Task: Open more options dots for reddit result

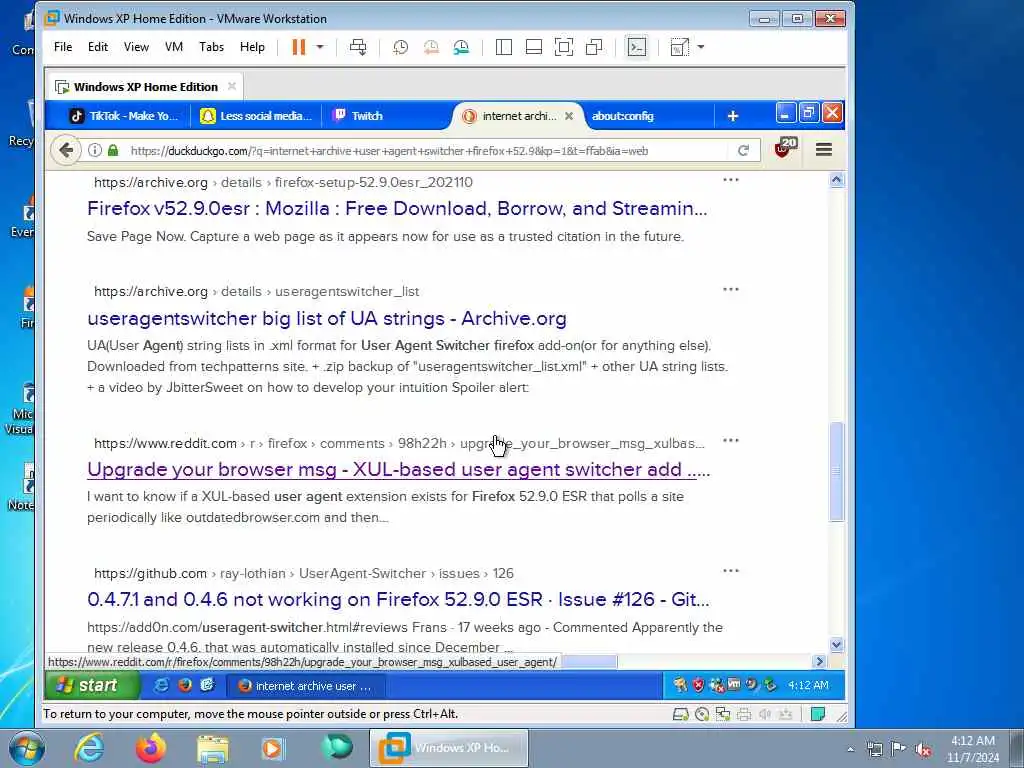Action: pos(731,440)
